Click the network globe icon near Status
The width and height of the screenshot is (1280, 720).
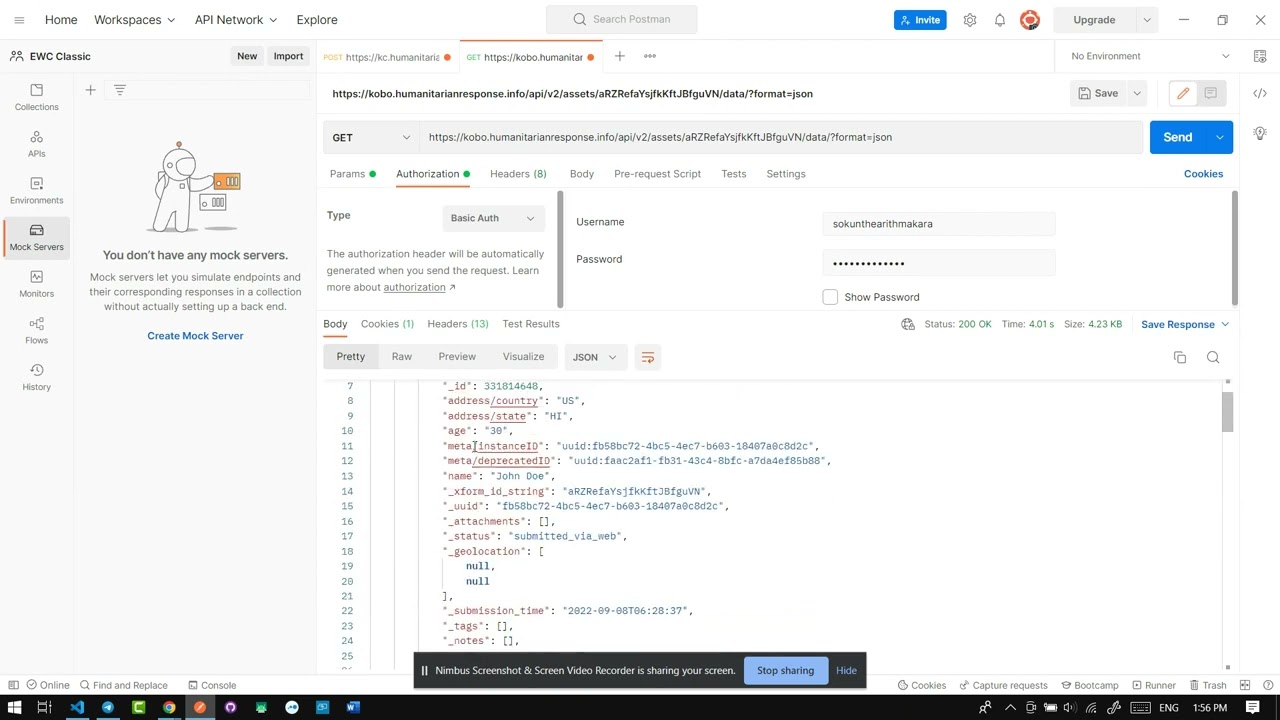(x=908, y=324)
